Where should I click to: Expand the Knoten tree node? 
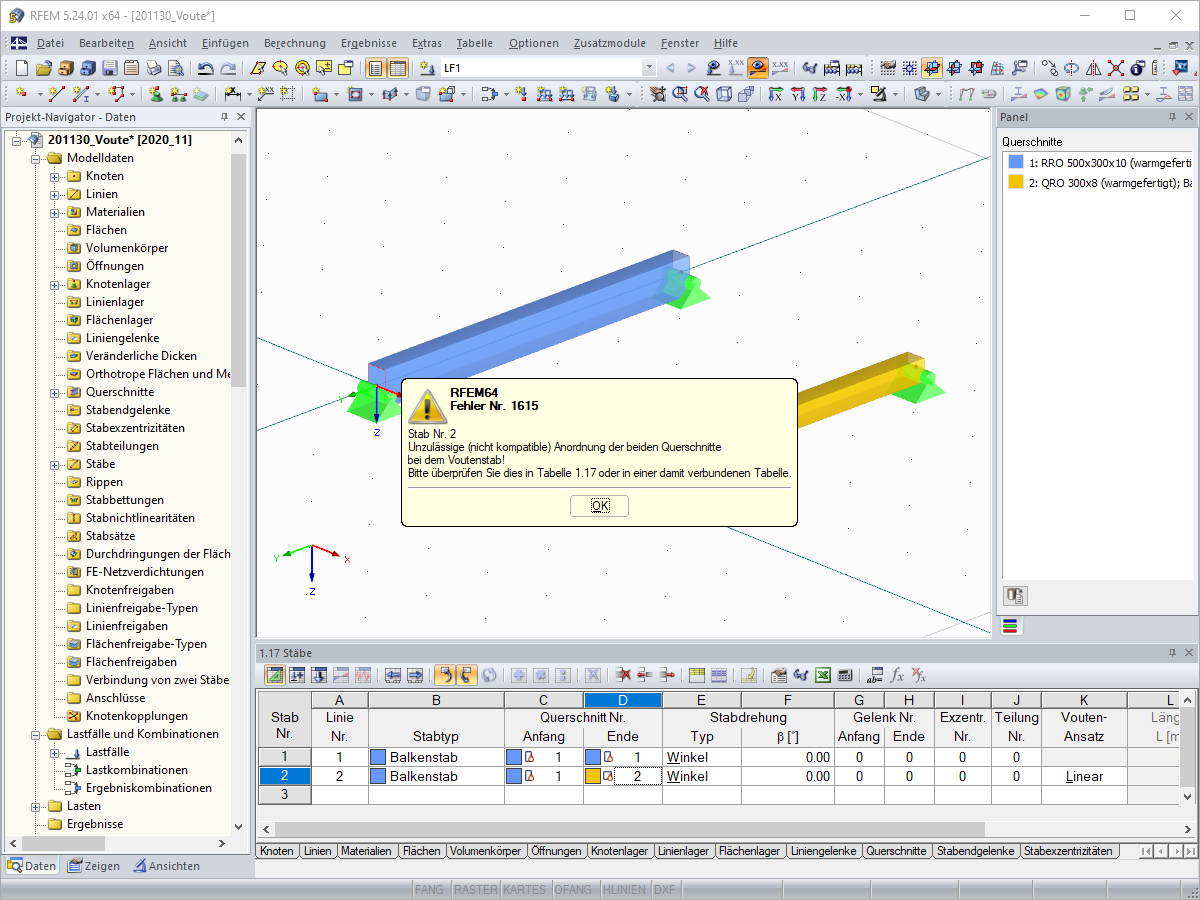tap(55, 176)
